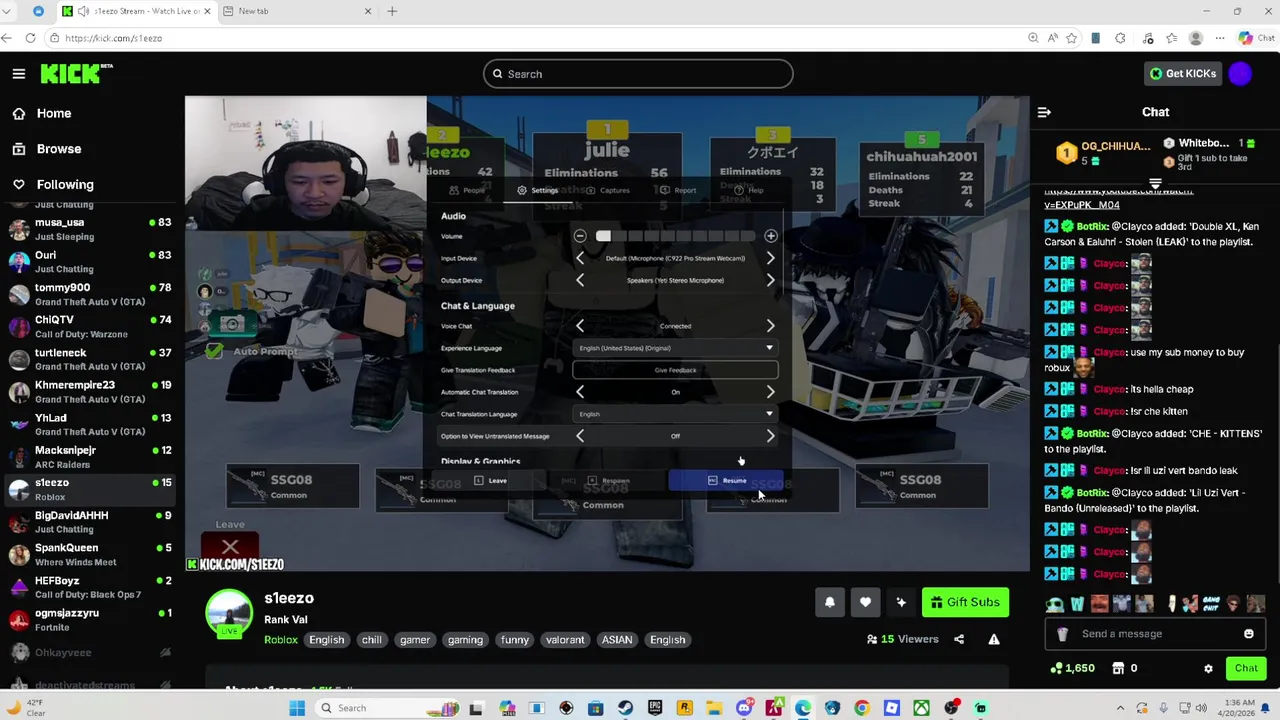1280x720 pixels.
Task: Open Experience Language dropdown
Action: [x=675, y=348]
